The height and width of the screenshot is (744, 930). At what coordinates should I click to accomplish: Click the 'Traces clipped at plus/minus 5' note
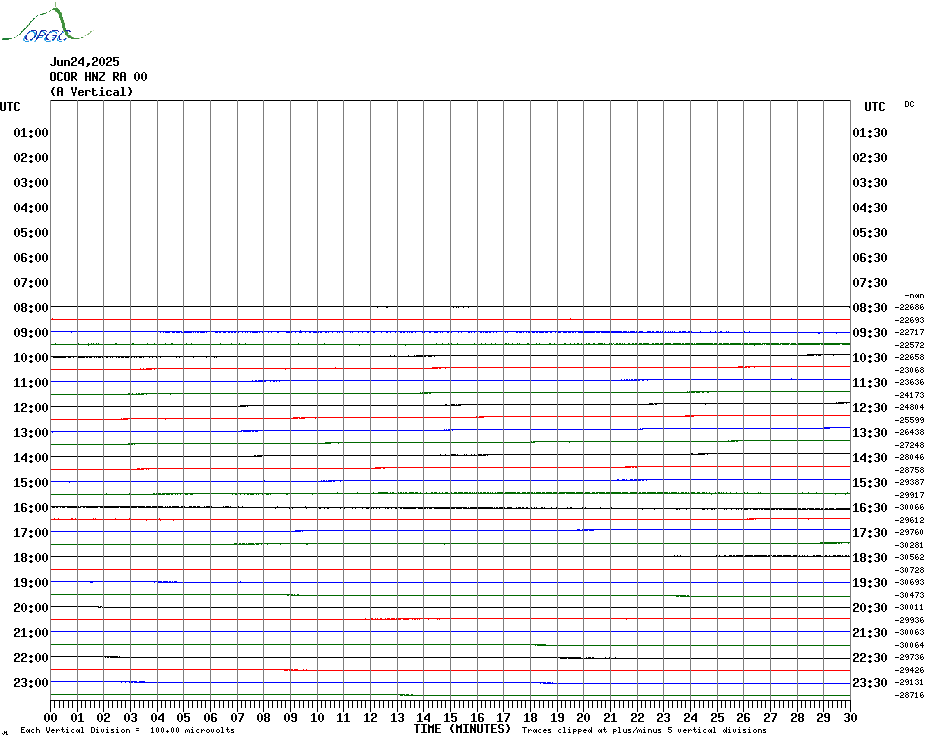pos(644,730)
